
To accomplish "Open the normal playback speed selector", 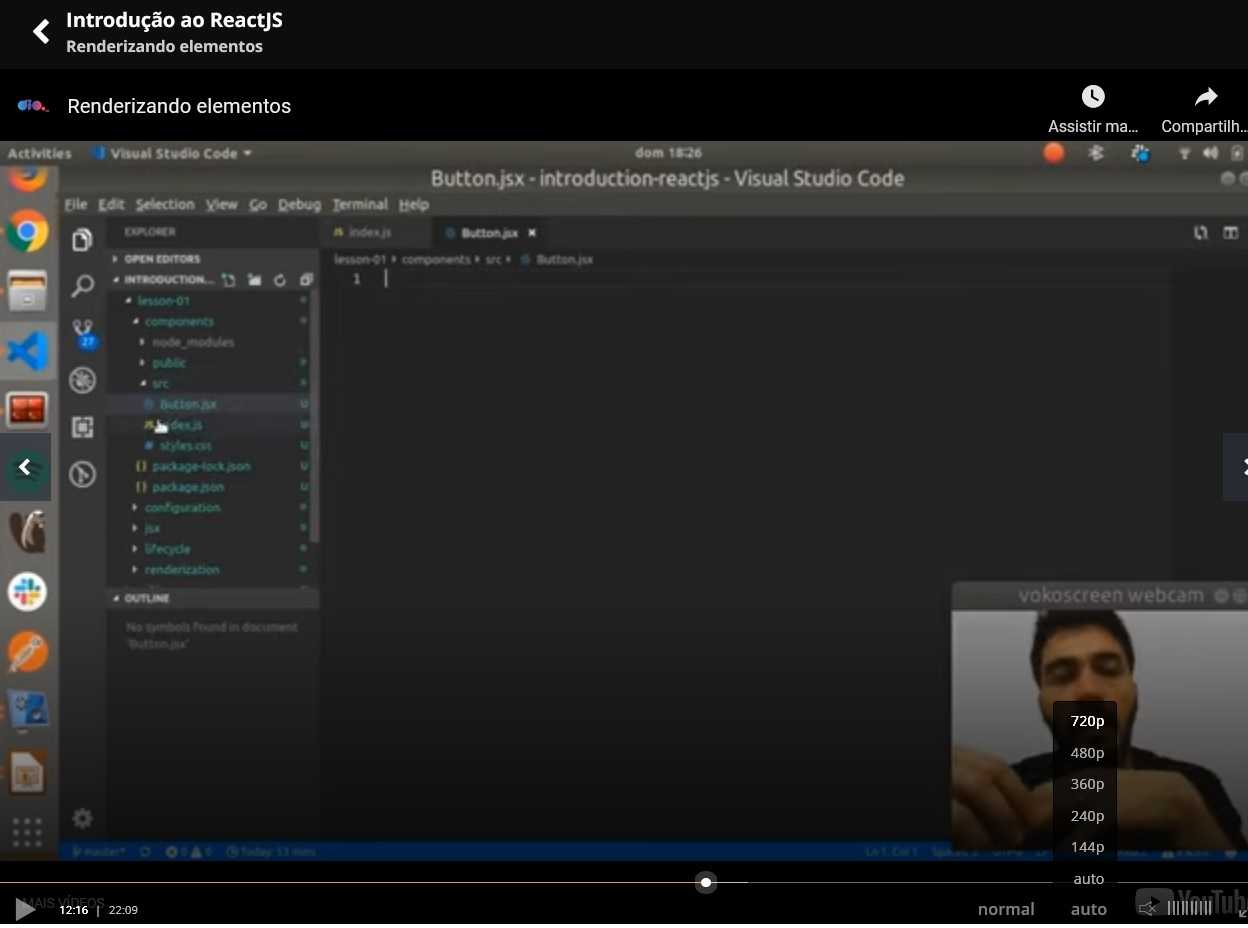I will pos(1006,909).
